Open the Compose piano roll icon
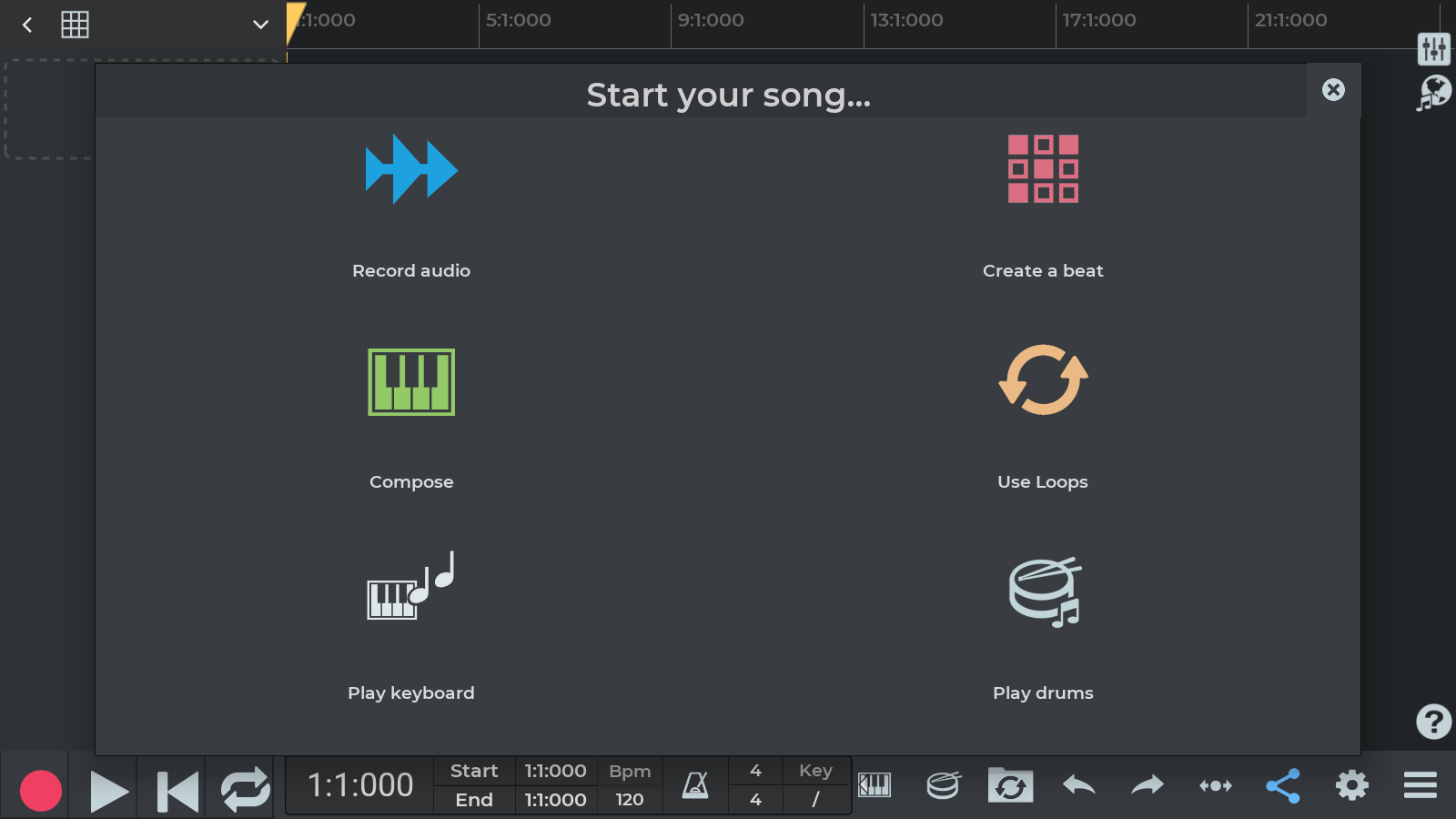 (x=411, y=382)
